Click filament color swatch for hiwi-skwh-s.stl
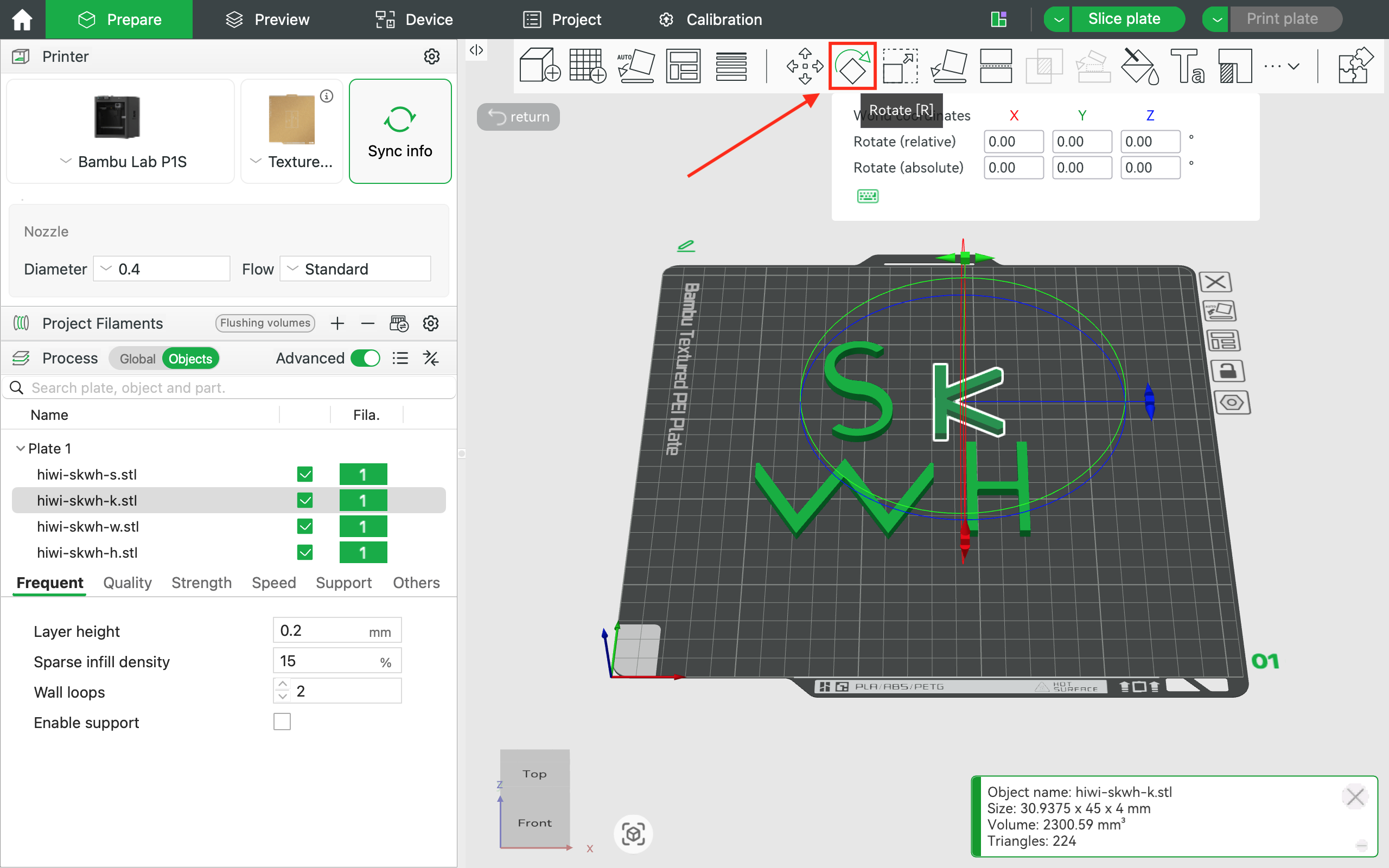This screenshot has width=1389, height=868. point(363,475)
